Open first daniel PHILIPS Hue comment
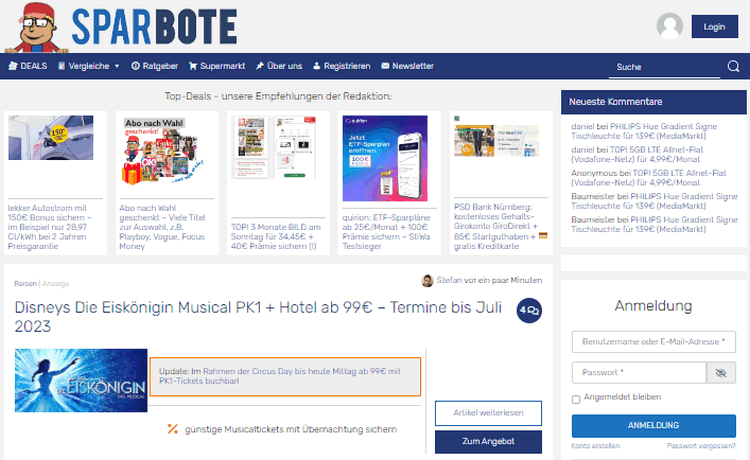 pos(644,131)
